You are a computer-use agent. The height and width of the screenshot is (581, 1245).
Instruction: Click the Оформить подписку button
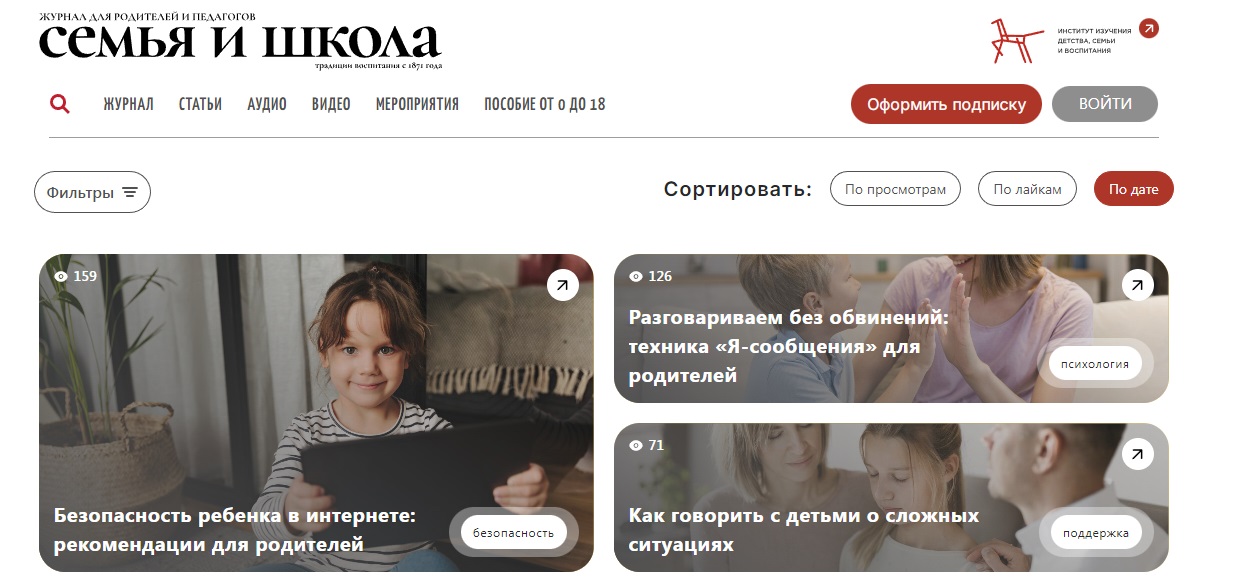pyautogui.click(x=946, y=104)
